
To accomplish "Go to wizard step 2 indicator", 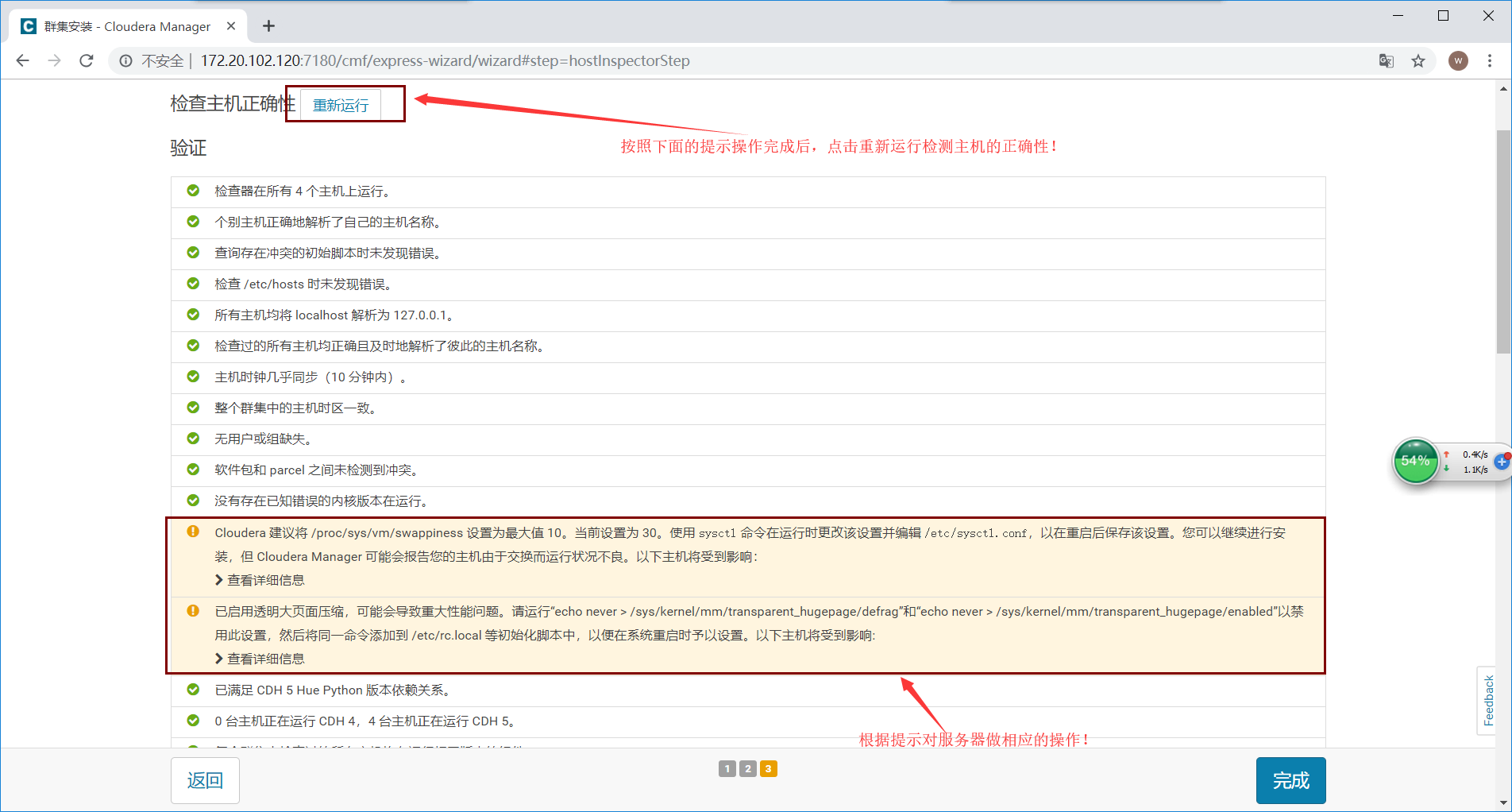I will coord(747,768).
